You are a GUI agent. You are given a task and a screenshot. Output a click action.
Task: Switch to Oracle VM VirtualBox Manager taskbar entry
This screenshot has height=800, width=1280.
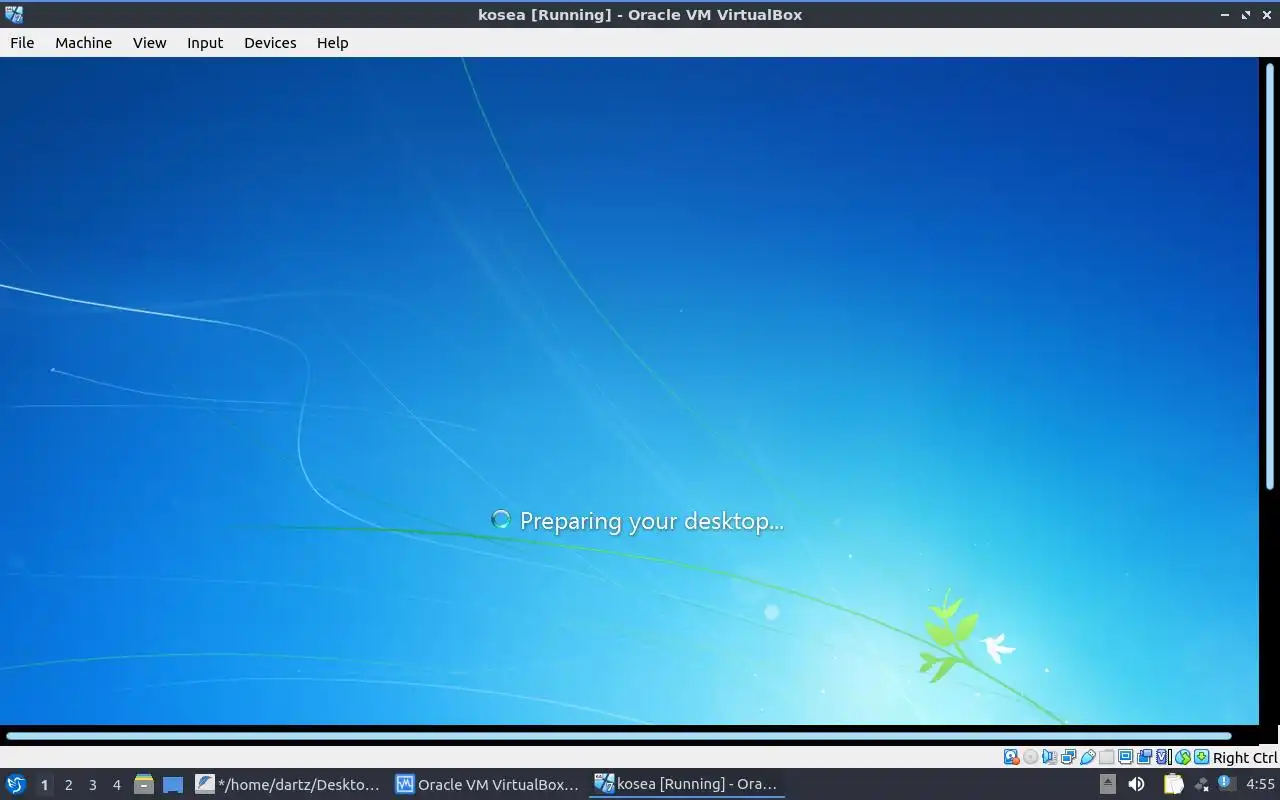(x=488, y=784)
